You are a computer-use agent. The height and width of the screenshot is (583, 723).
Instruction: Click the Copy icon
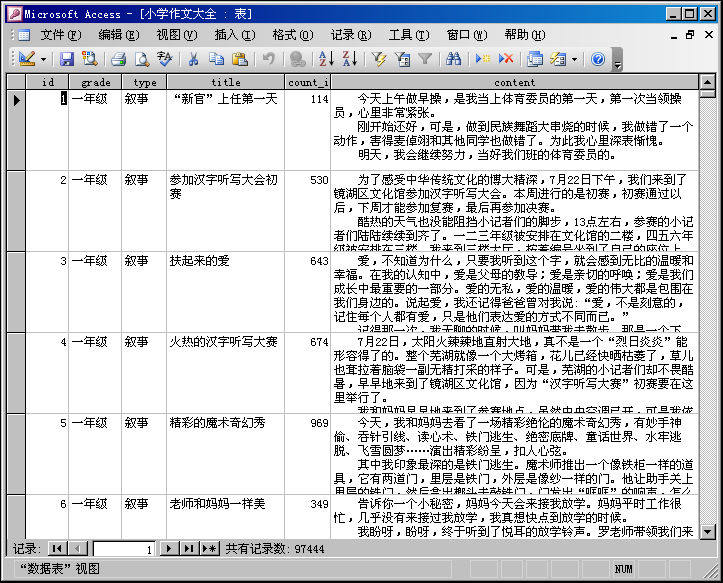(x=216, y=59)
